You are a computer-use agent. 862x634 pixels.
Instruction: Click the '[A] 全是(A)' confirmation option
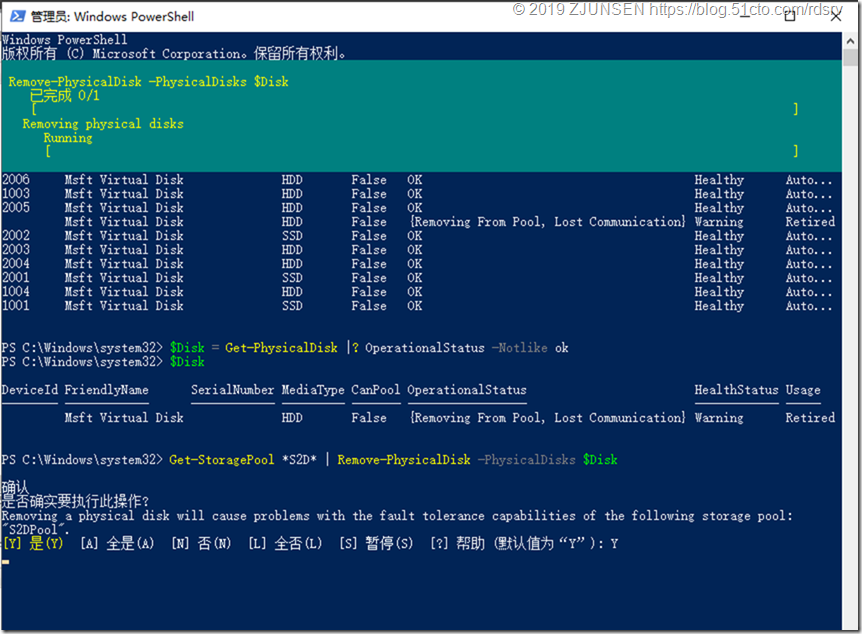click(x=117, y=544)
